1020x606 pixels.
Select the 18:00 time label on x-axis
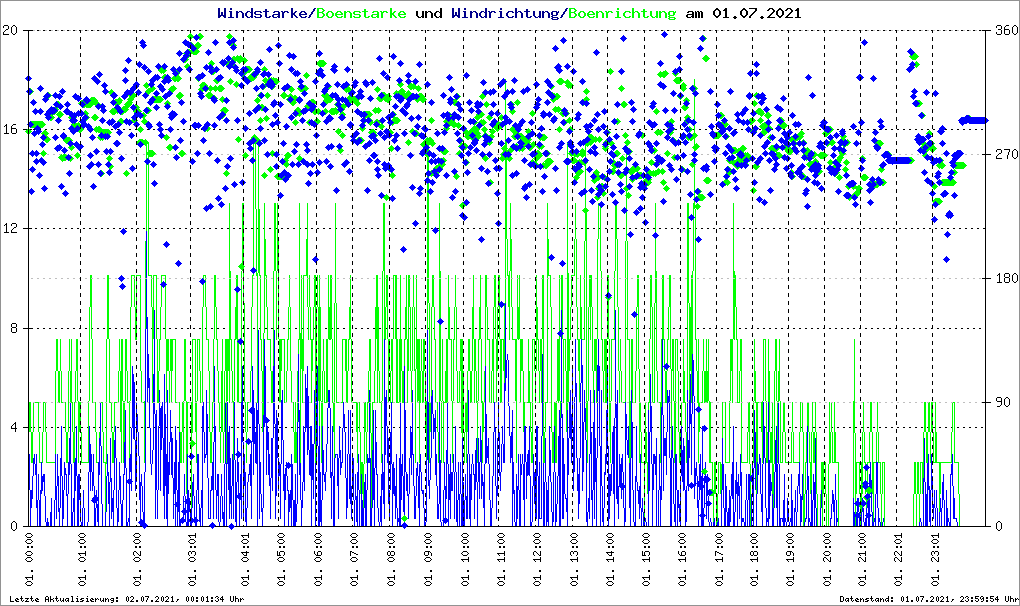[x=755, y=561]
